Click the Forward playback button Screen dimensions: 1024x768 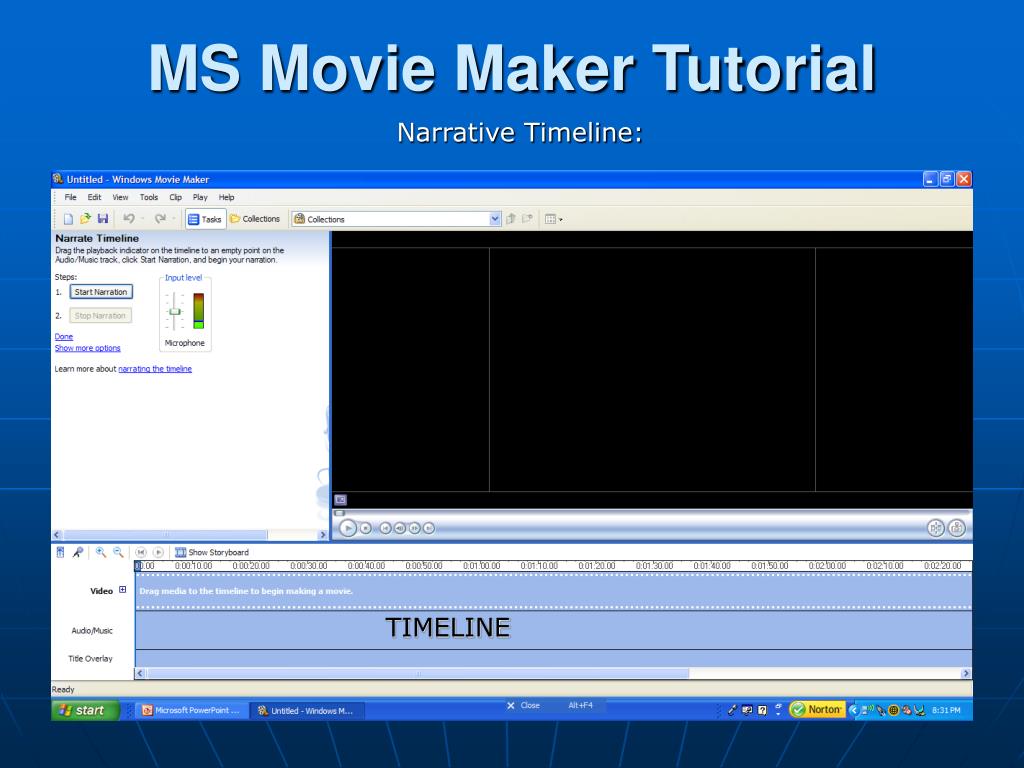tap(428, 528)
